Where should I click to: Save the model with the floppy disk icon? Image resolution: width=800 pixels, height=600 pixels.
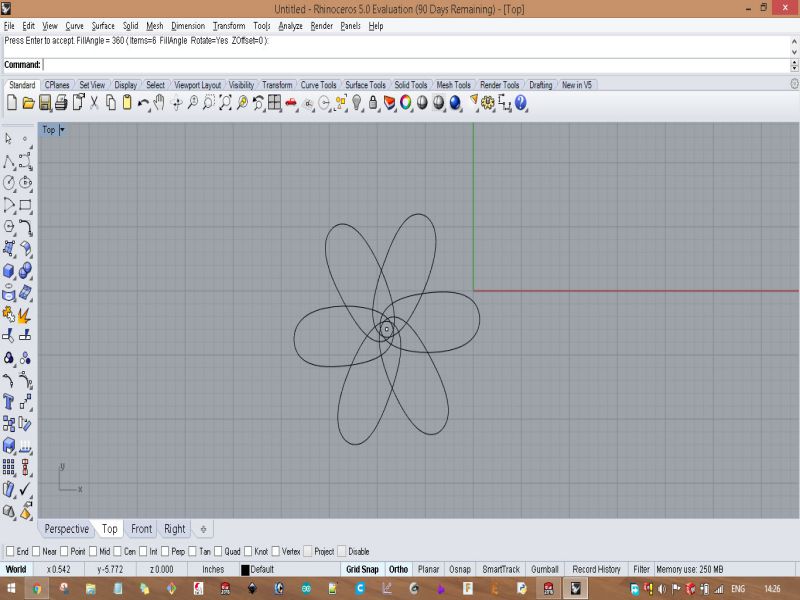[x=45, y=103]
